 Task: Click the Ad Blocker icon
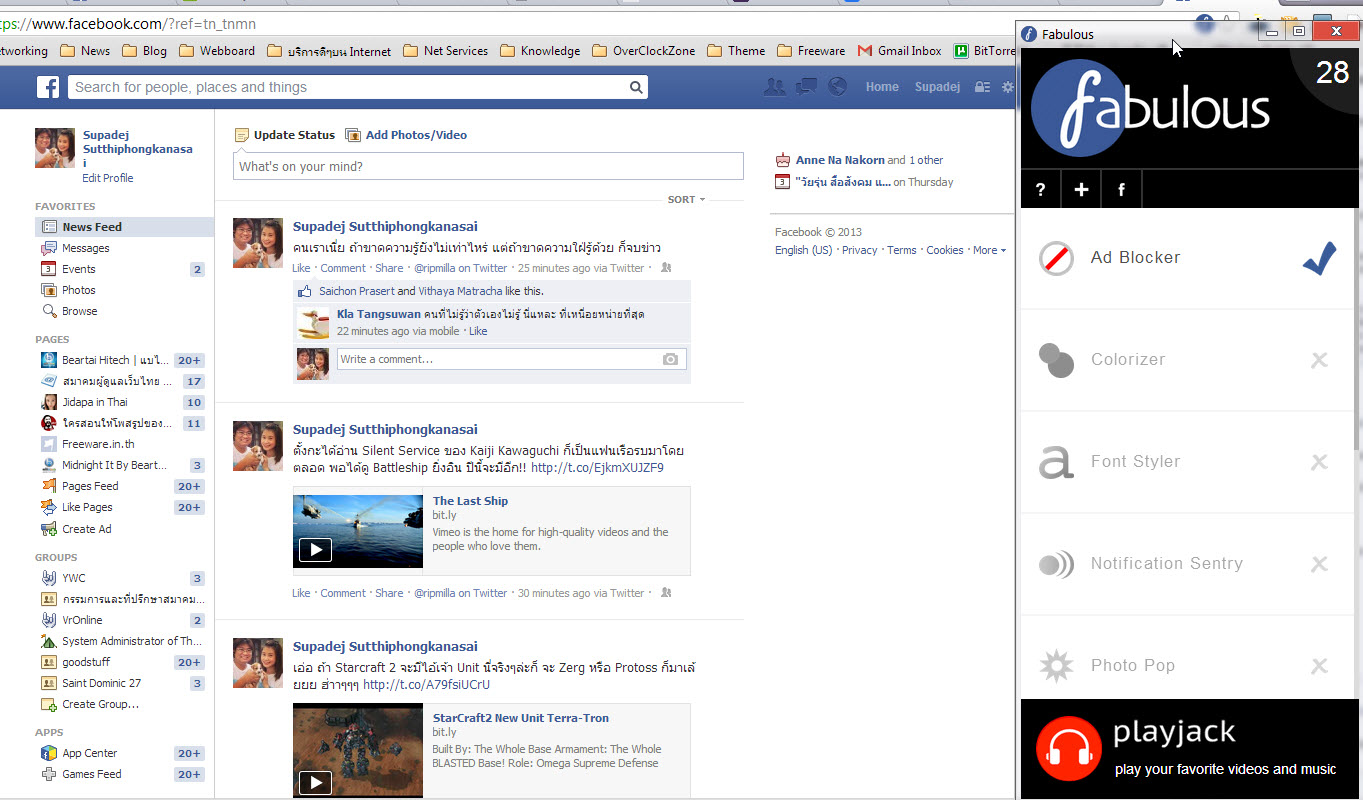tap(1056, 258)
